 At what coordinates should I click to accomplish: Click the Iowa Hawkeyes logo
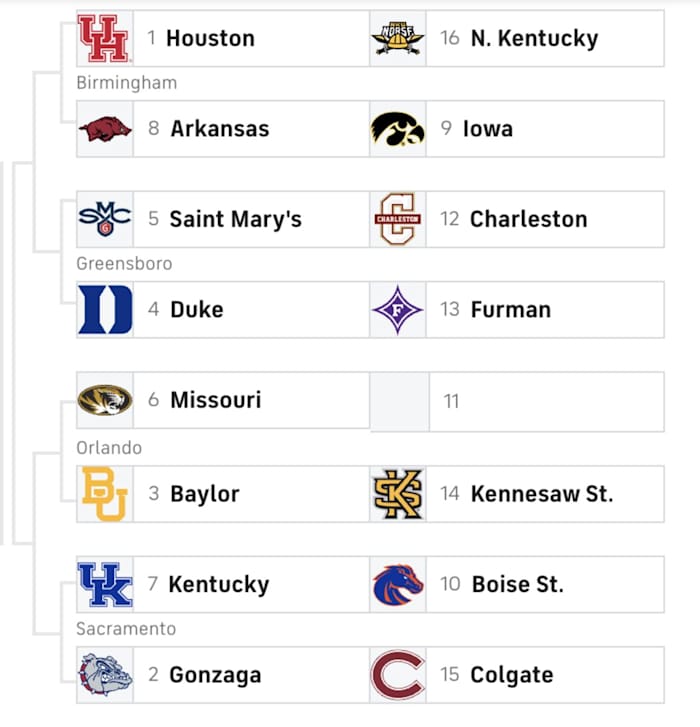[397, 128]
